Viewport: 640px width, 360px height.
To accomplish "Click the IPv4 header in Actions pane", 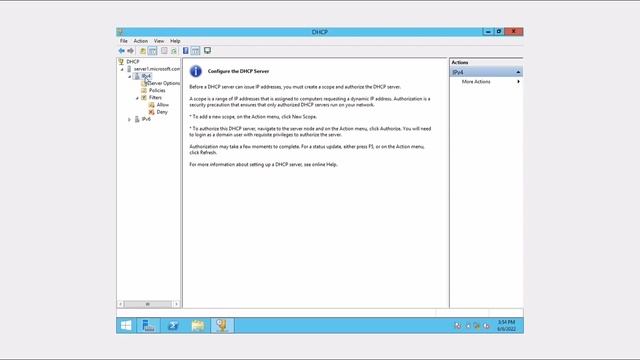I will tap(486, 72).
